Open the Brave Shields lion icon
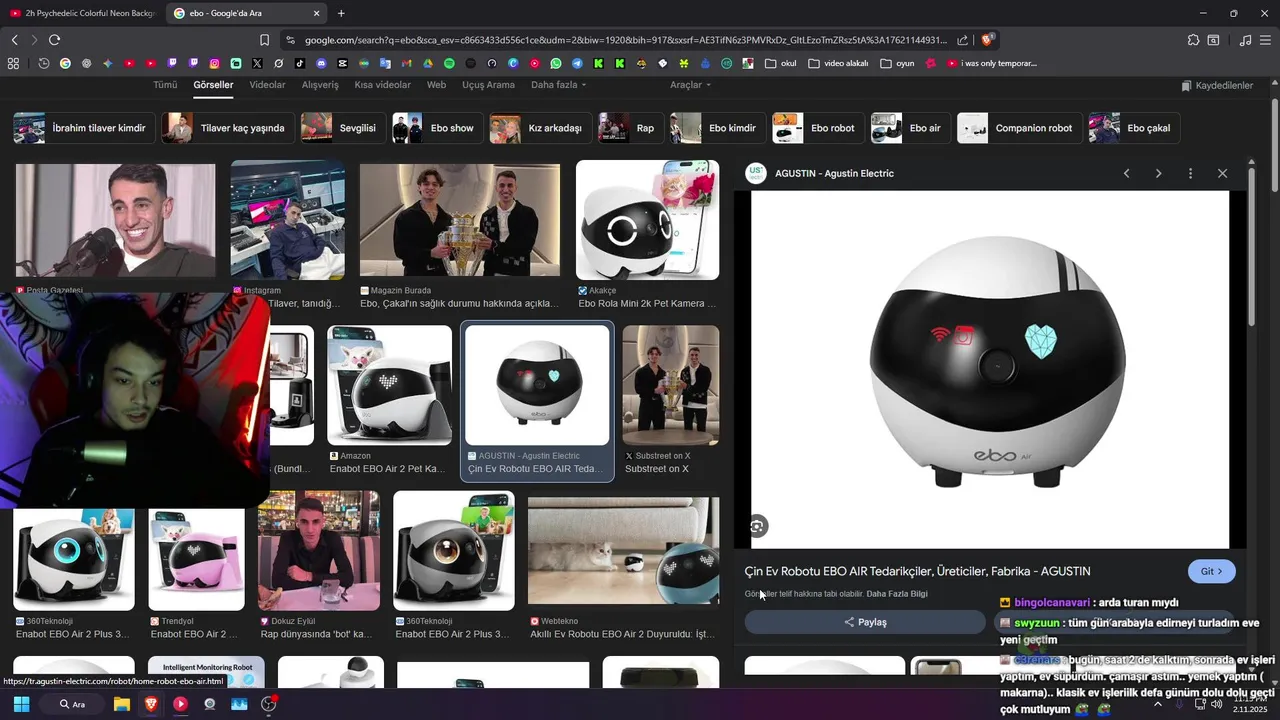 click(x=987, y=40)
